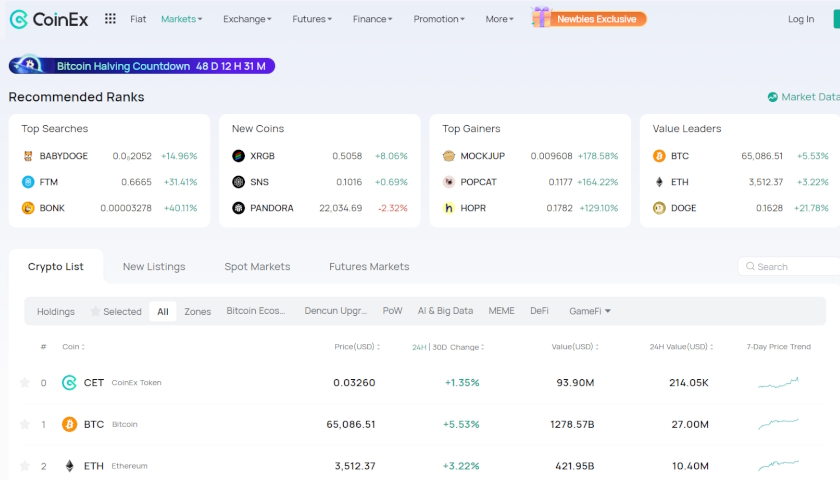Click ETH icon in the crypto list

69,466
